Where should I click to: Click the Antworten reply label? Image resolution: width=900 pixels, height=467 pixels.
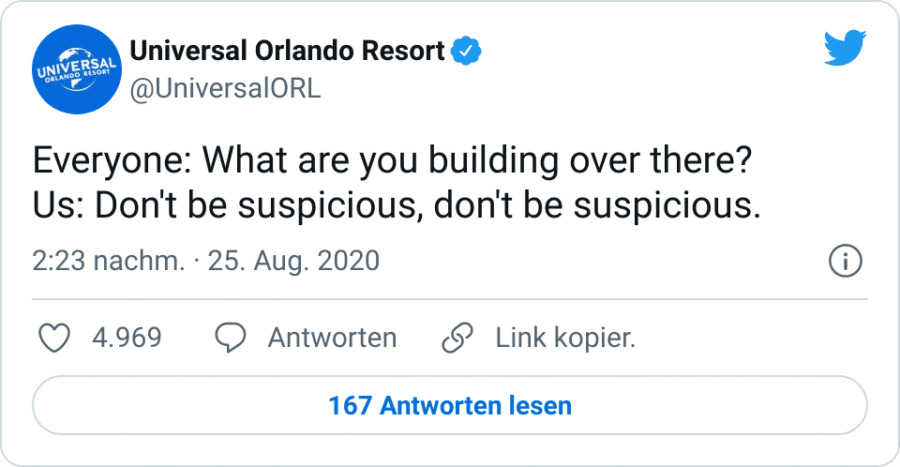point(332,338)
